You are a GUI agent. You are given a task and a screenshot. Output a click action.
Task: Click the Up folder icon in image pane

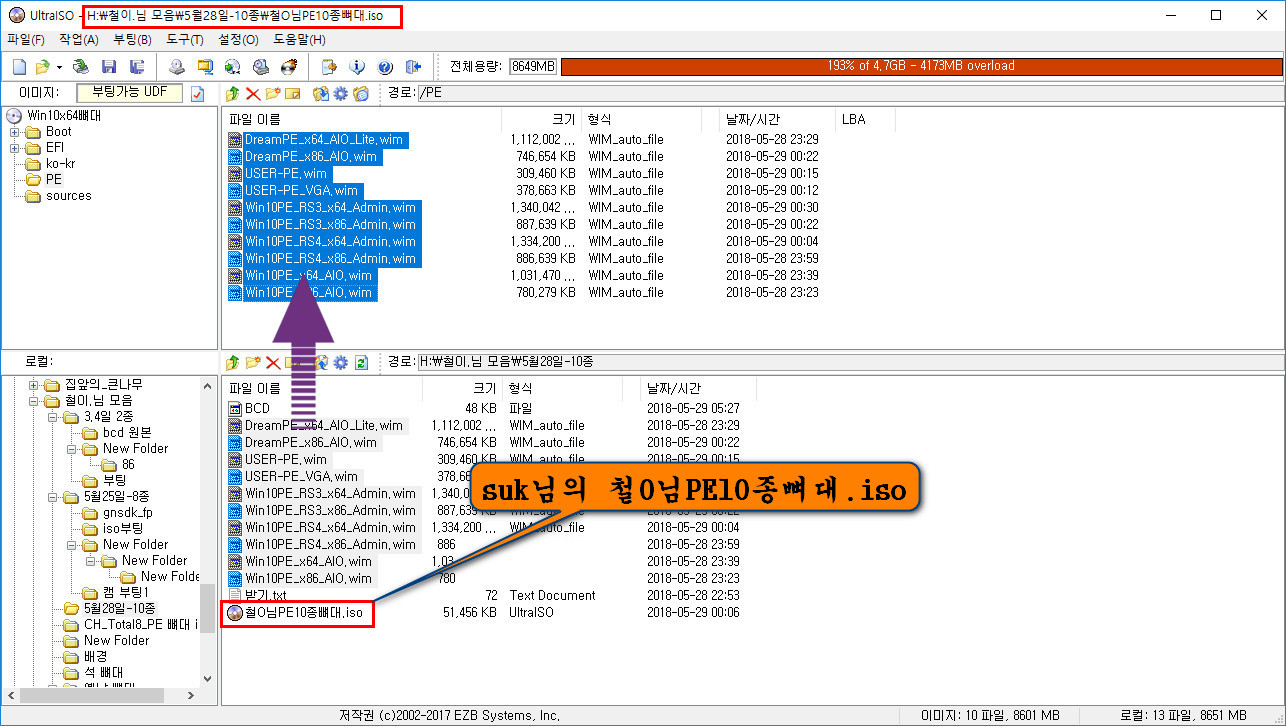tap(233, 93)
